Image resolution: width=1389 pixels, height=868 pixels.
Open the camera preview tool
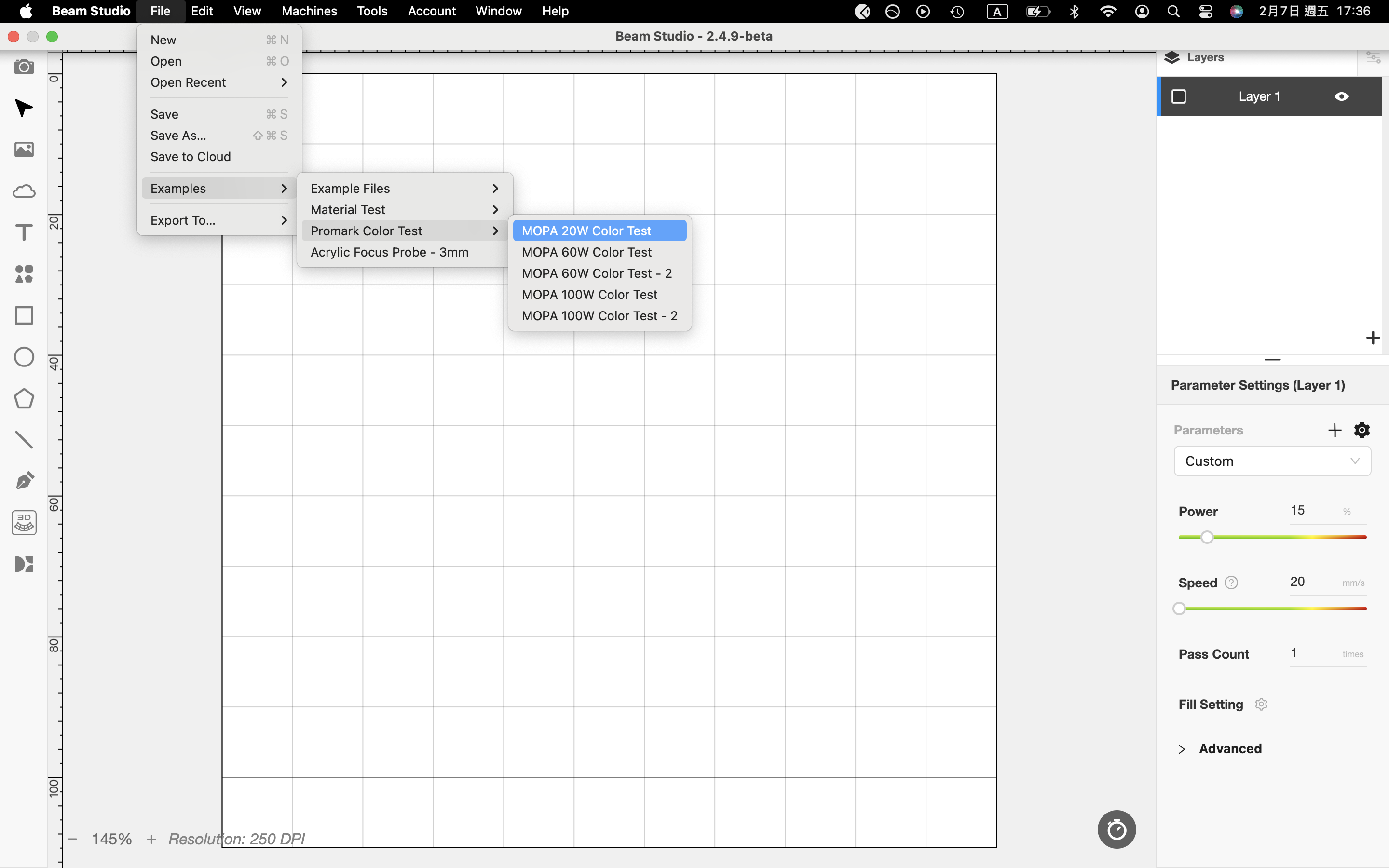pos(24,67)
